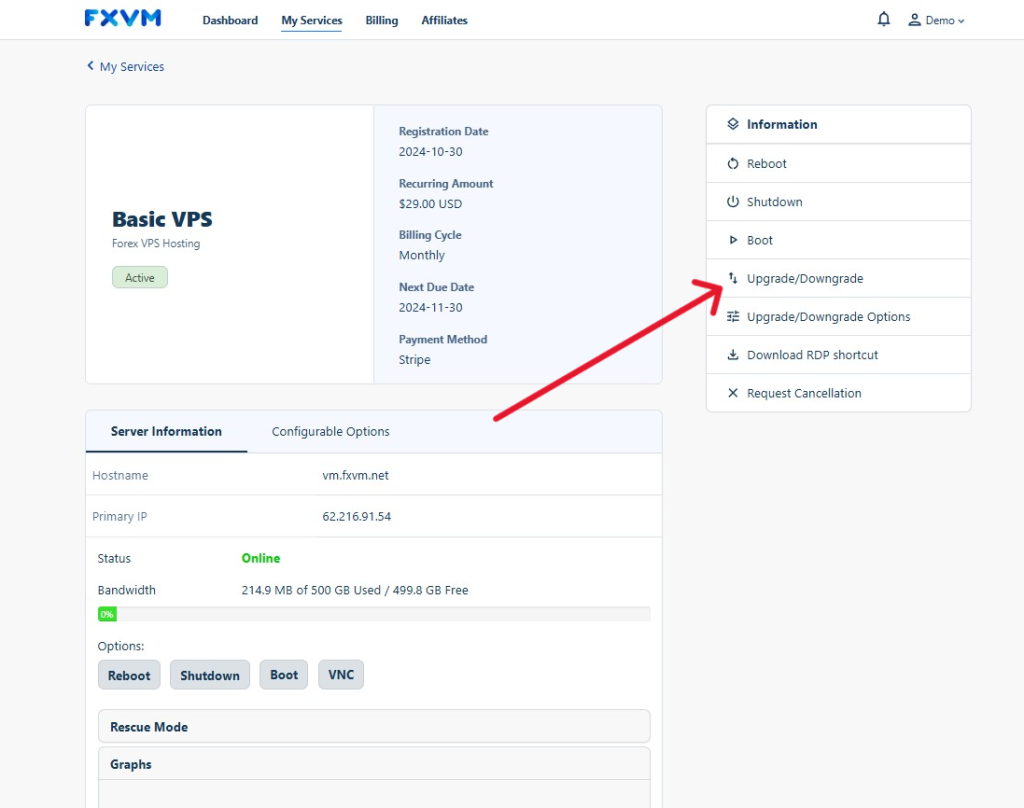Click the bandwidth usage progress bar
The height and width of the screenshot is (808, 1024).
pos(374,614)
